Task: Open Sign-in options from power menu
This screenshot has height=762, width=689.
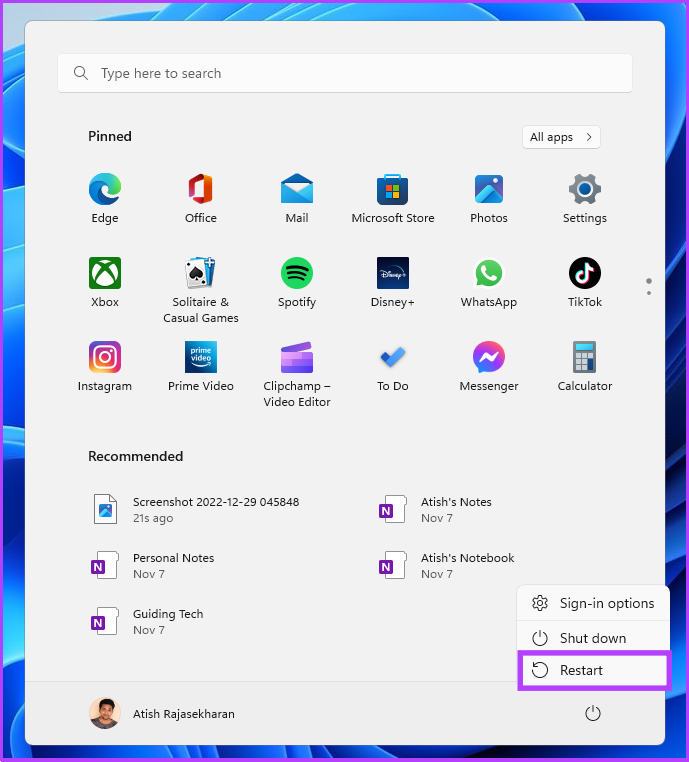Action: [594, 603]
